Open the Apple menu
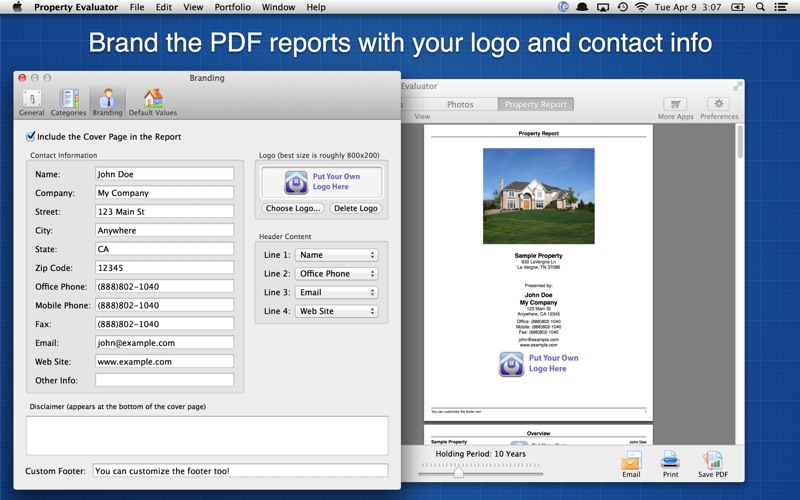The width and height of the screenshot is (800, 500). coord(17,7)
